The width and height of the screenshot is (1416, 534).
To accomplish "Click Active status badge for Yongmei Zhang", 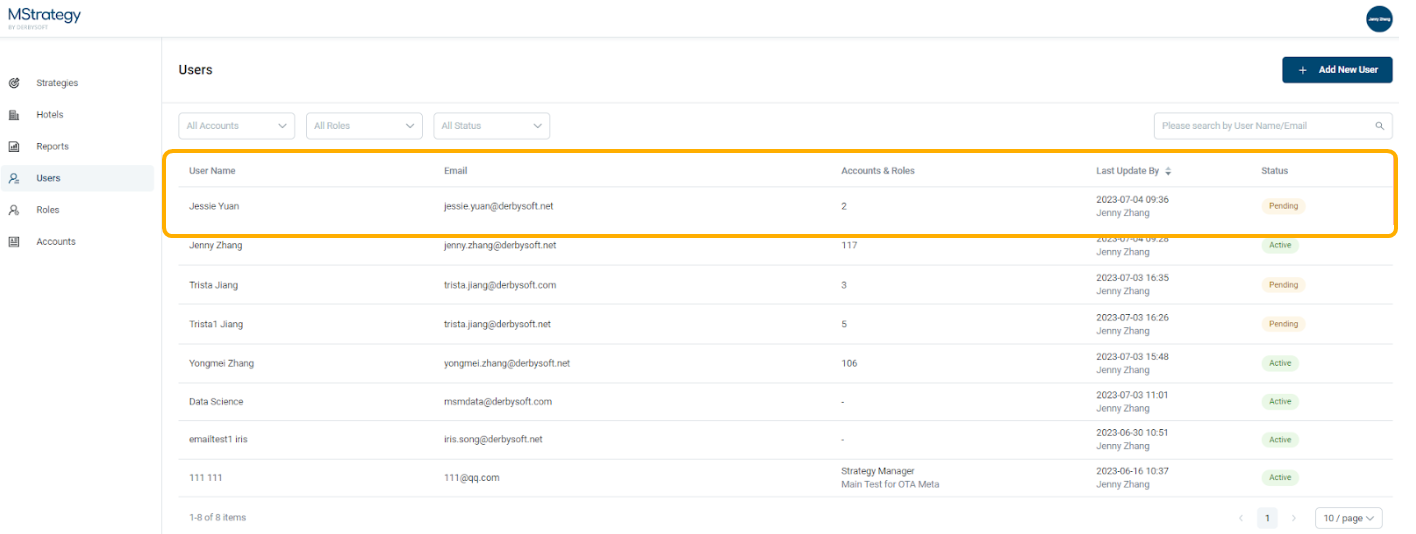I will pyautogui.click(x=1280, y=363).
